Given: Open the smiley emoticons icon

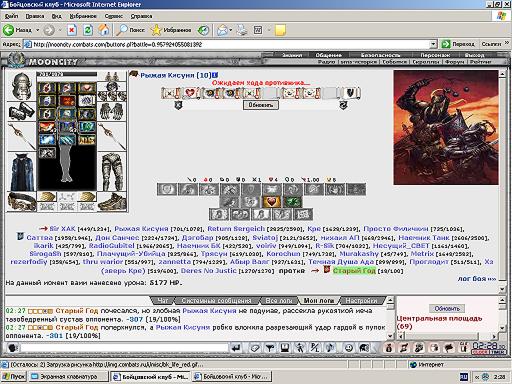Looking at the screenshot, I should point(349,348).
